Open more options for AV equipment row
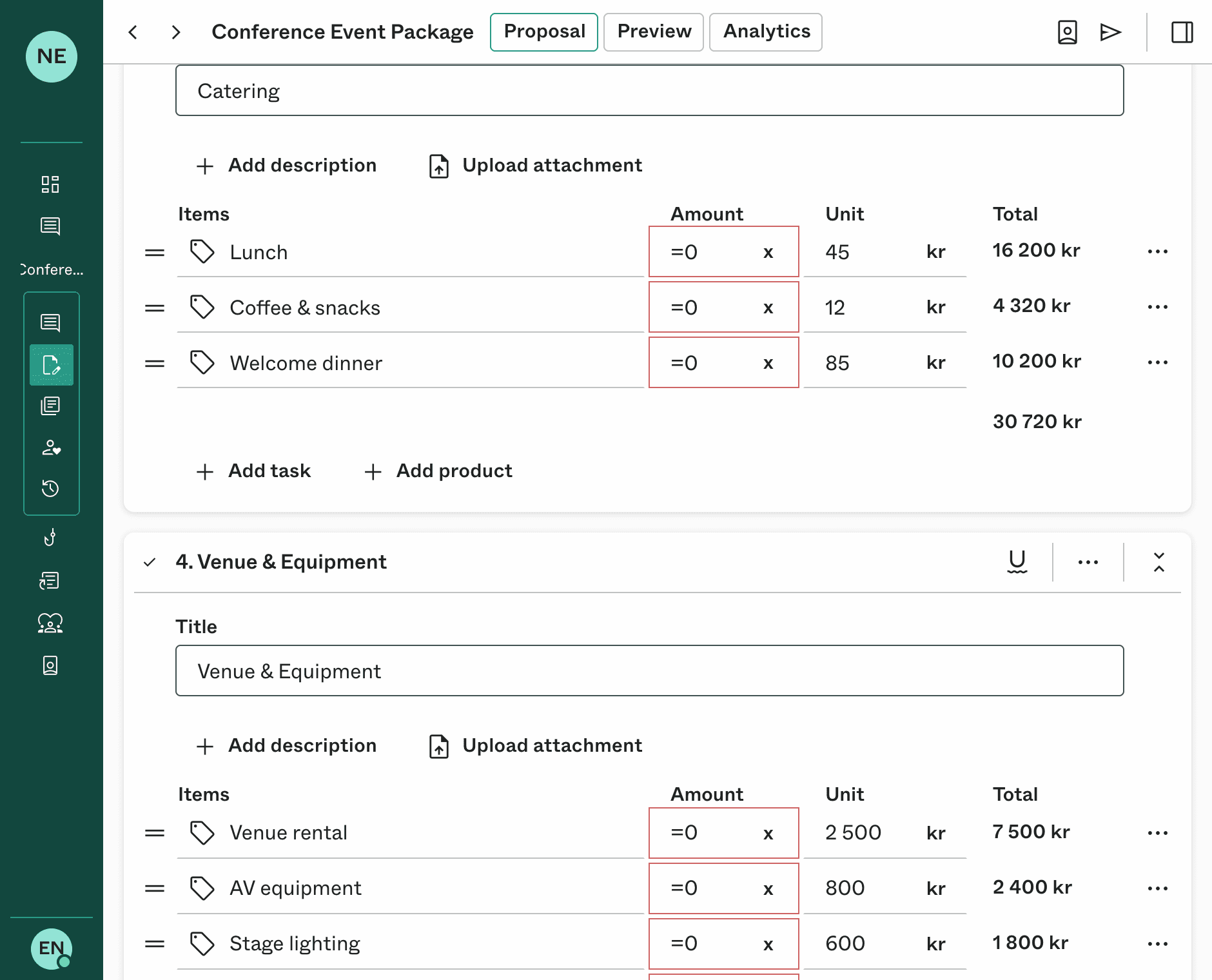The height and width of the screenshot is (980, 1212). [1157, 888]
